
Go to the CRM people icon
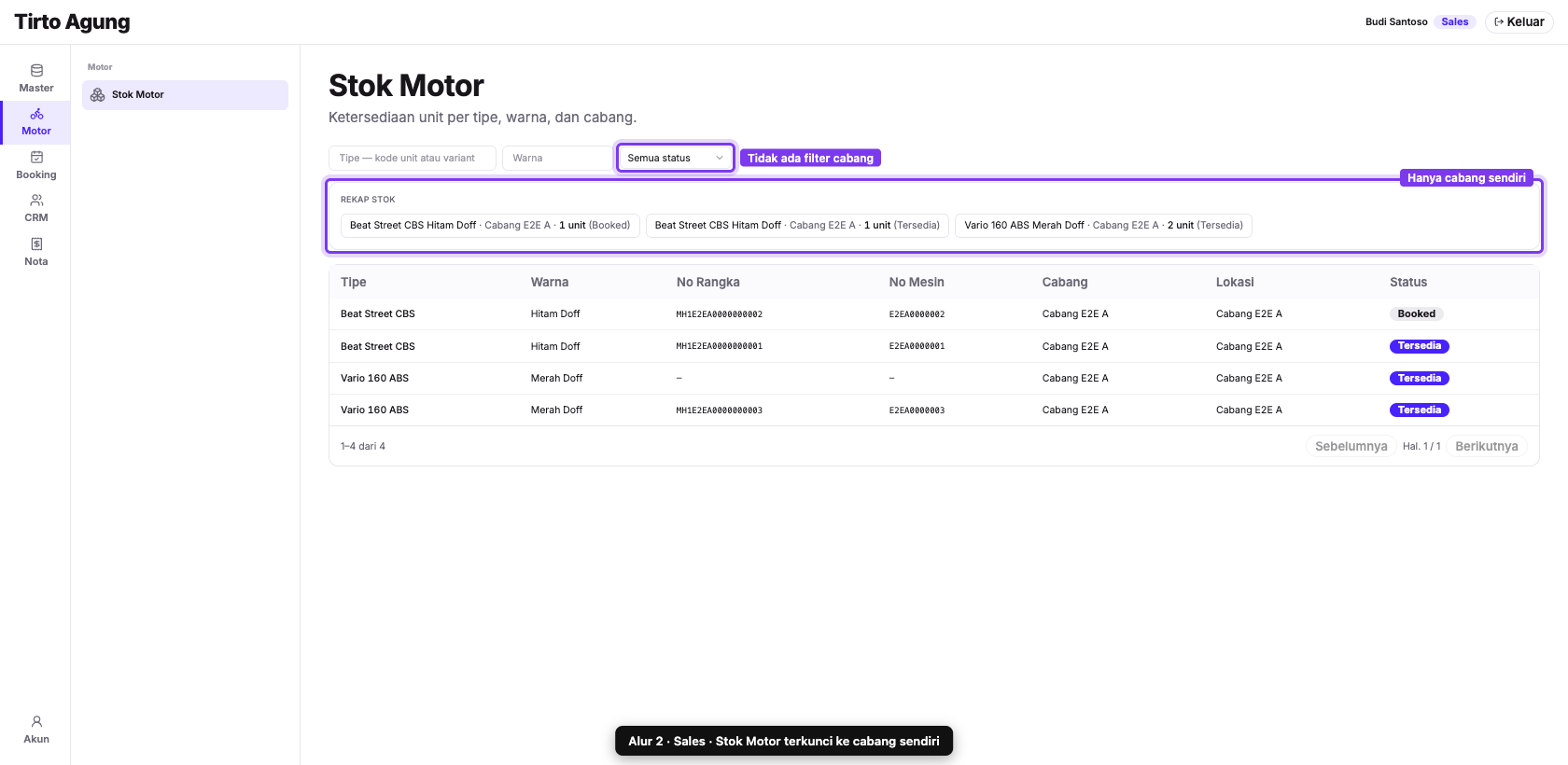click(36, 201)
